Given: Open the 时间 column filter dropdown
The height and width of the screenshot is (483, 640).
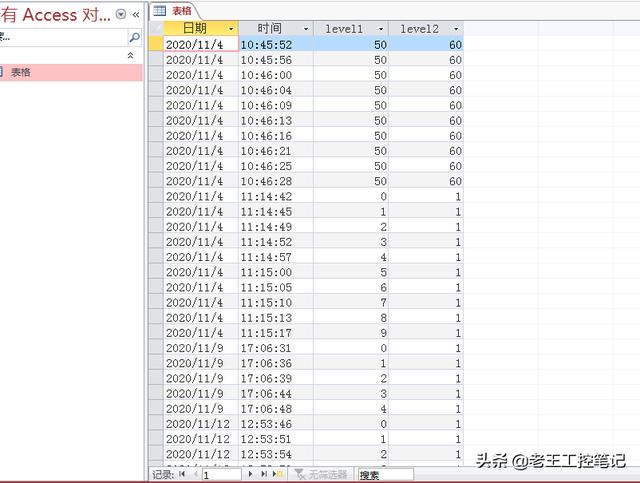Looking at the screenshot, I should coord(306,29).
